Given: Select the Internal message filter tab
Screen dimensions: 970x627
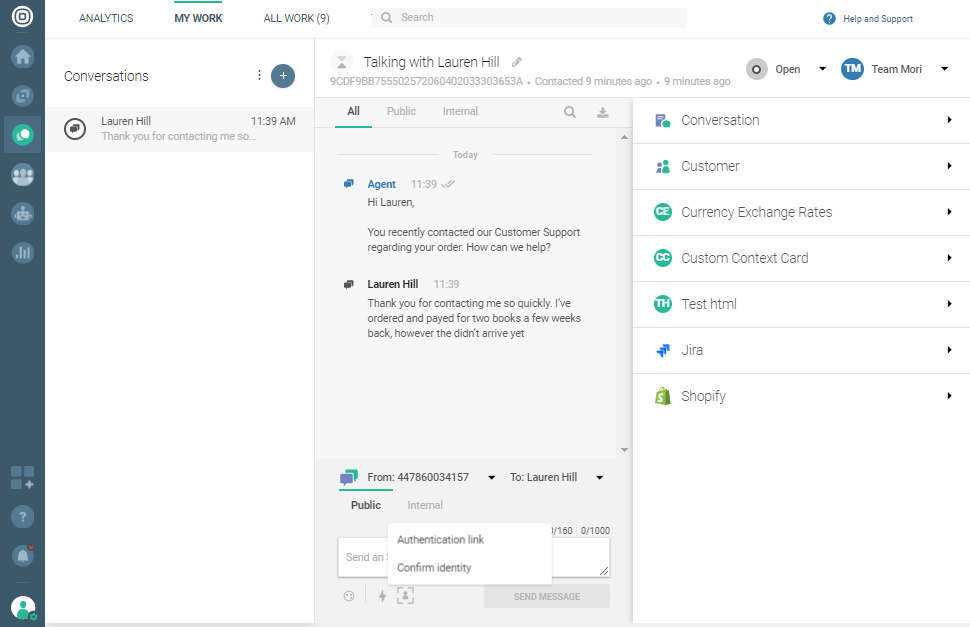Looking at the screenshot, I should (460, 112).
